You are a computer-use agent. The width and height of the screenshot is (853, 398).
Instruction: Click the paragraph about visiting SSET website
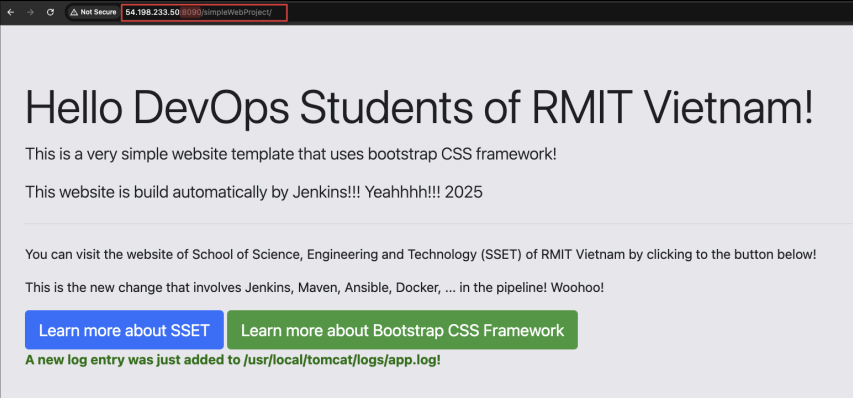(421, 254)
